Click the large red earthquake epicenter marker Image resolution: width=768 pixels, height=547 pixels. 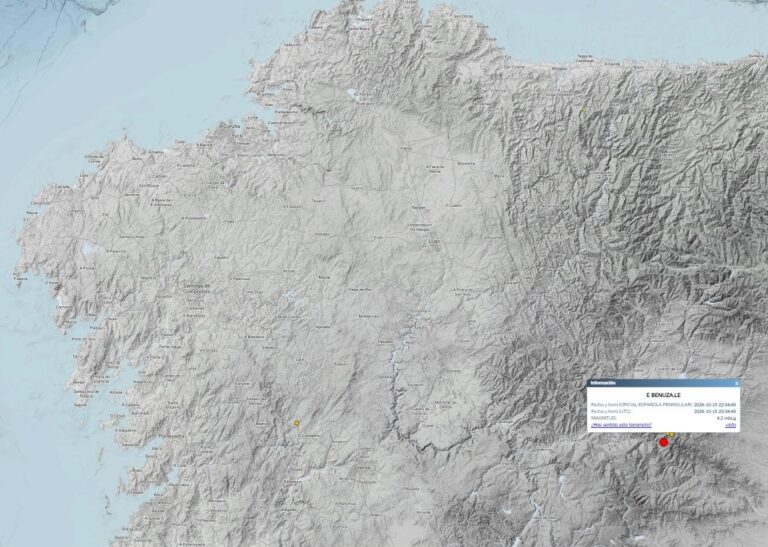coord(664,442)
